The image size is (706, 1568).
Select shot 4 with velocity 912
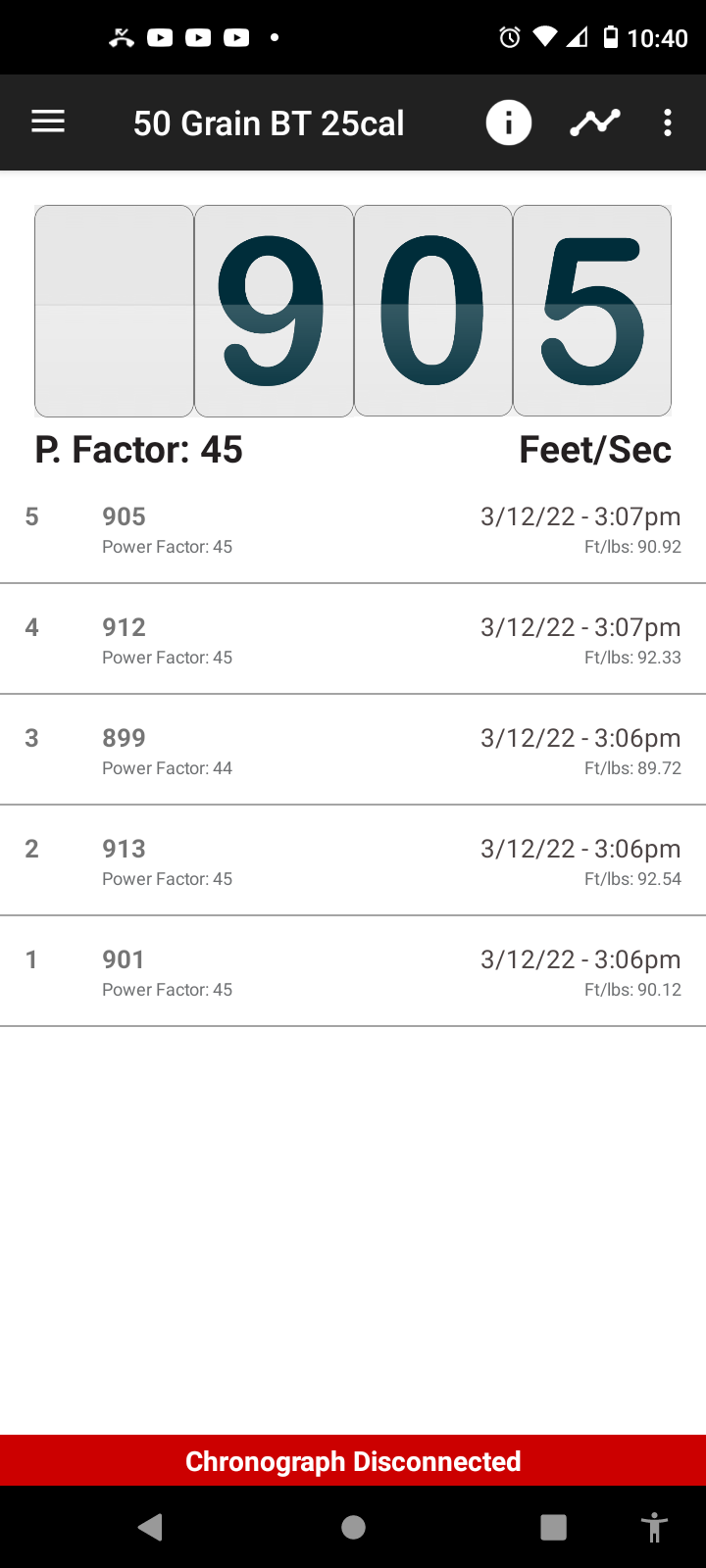(x=353, y=639)
